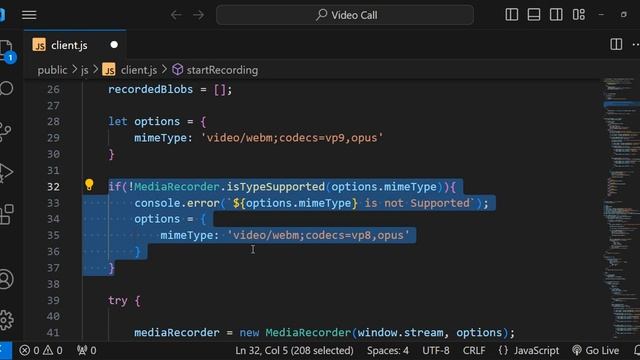The width and height of the screenshot is (640, 360).
Task: Open Explorer in activity bar
Action: click(x=7, y=51)
